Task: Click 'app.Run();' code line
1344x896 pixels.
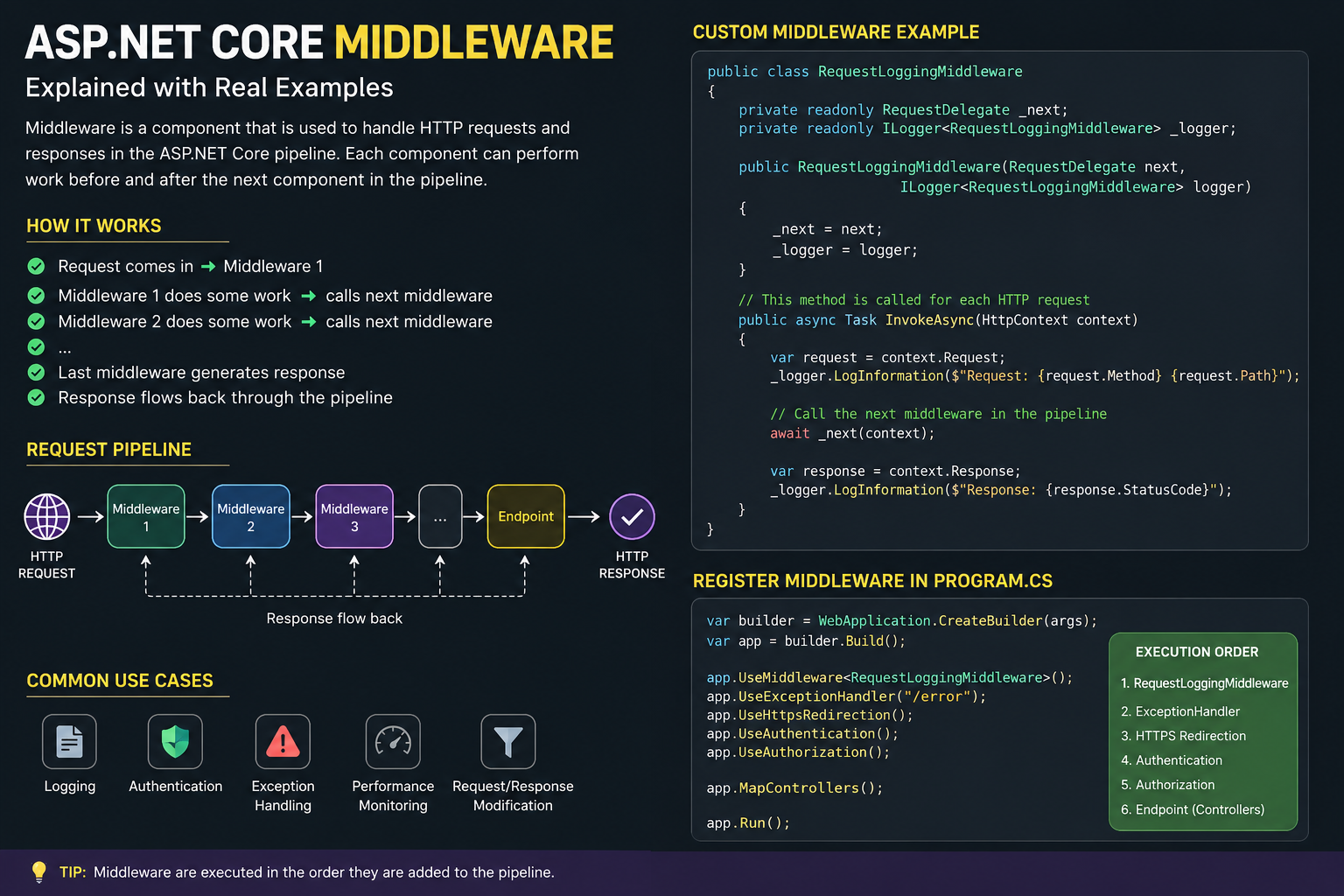Action: tap(748, 823)
